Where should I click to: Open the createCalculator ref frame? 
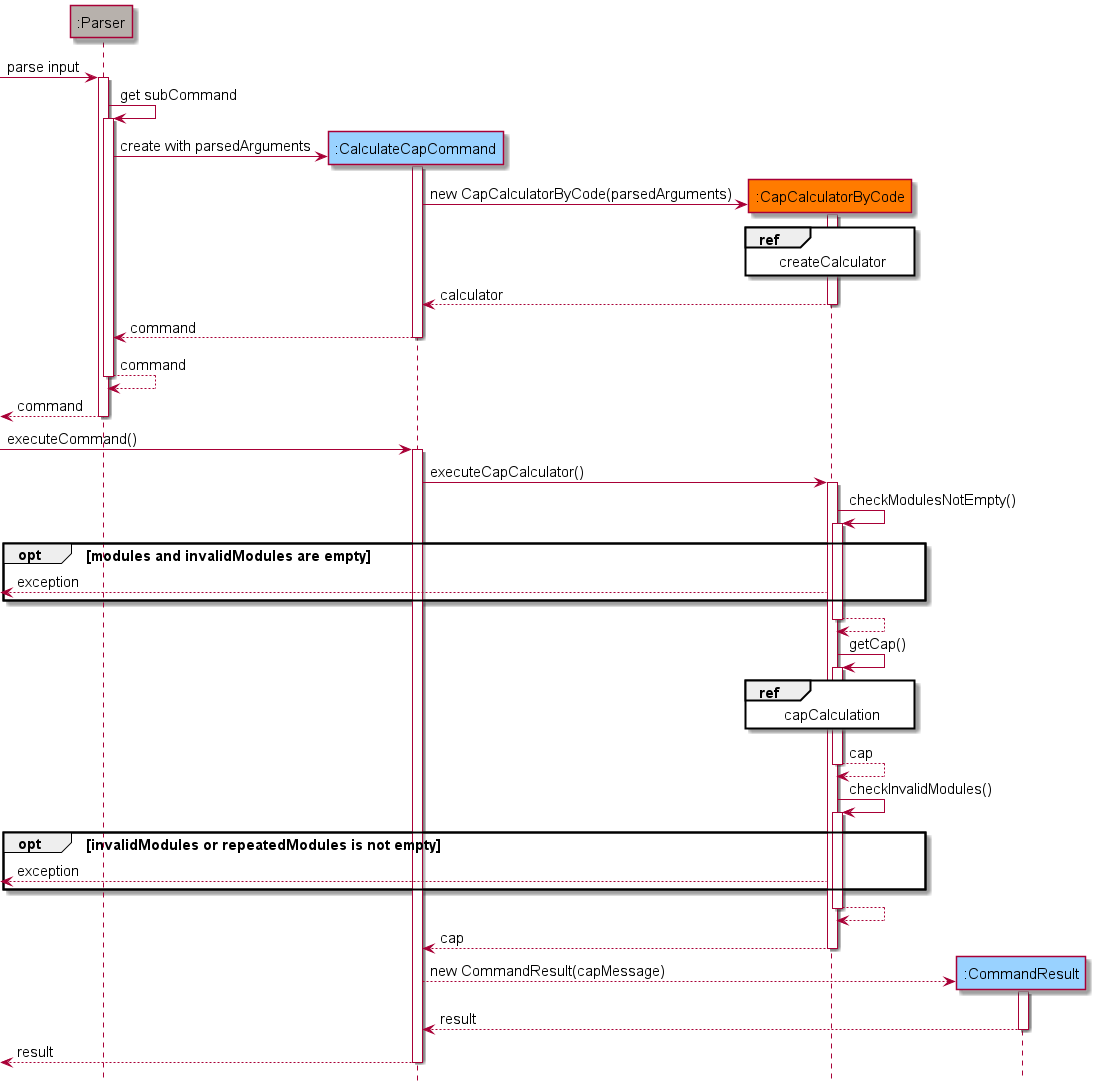click(830, 253)
